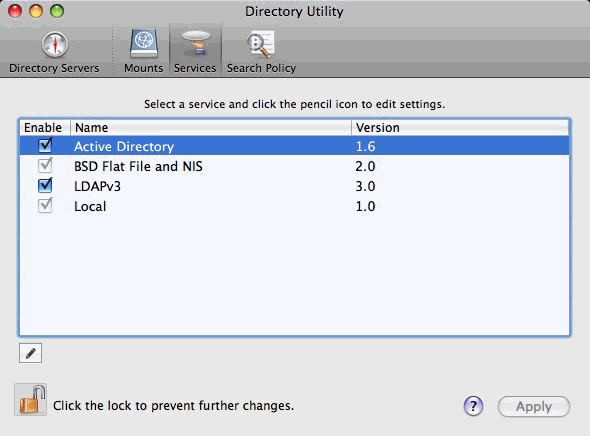Click version 2.0 in BSD row

click(x=365, y=166)
